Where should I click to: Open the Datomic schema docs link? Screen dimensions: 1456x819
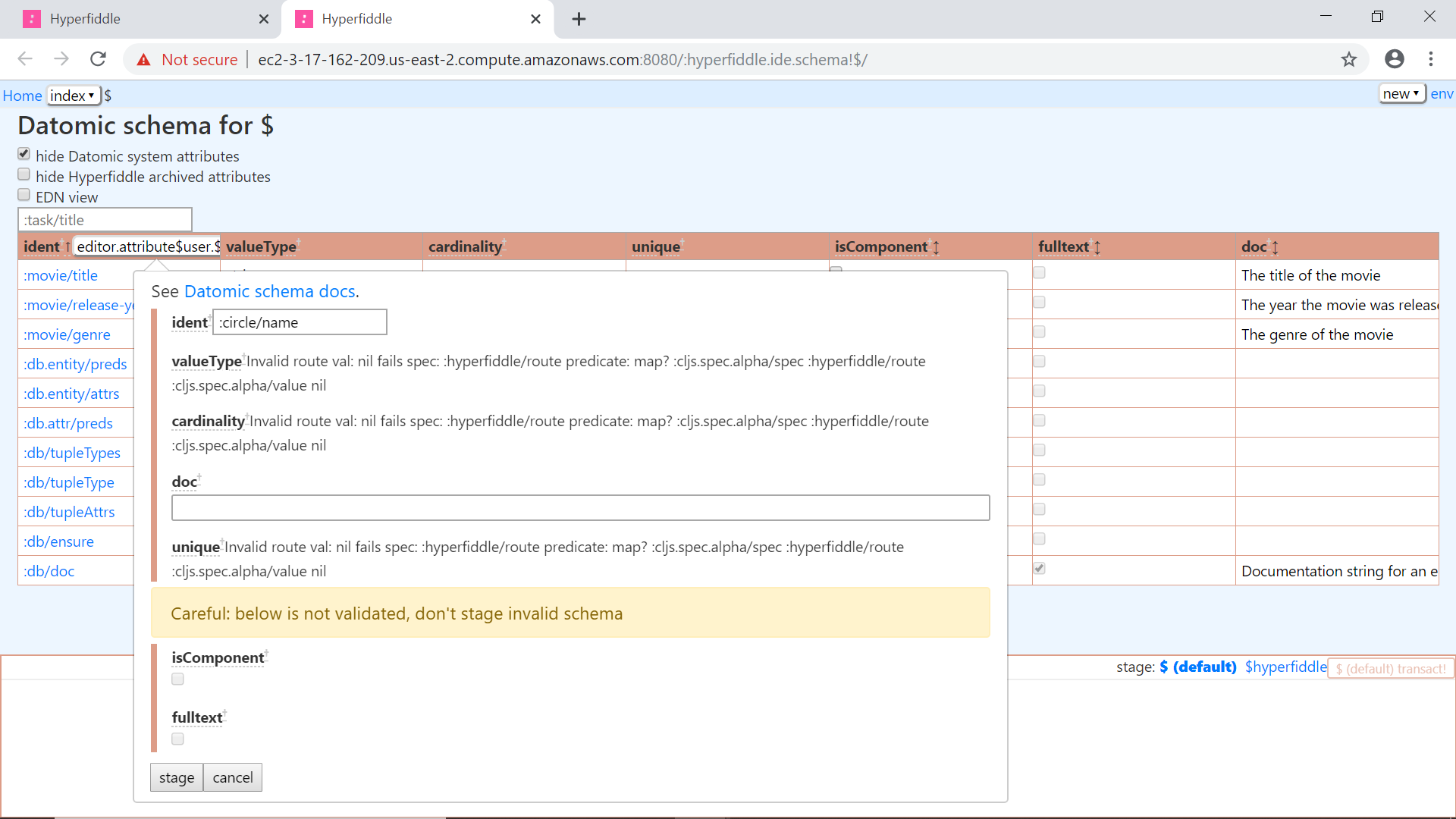click(269, 291)
